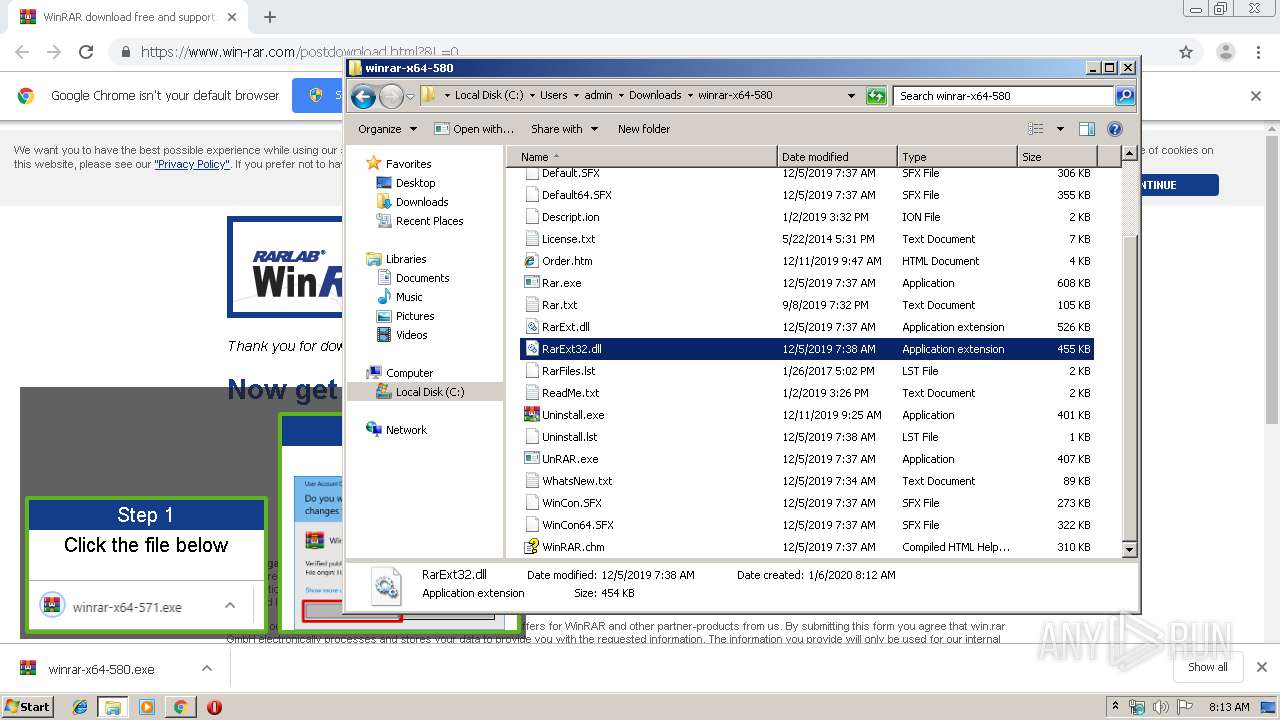Click the Explorer Back navigation arrow
This screenshot has height=720, width=1280.
point(363,96)
